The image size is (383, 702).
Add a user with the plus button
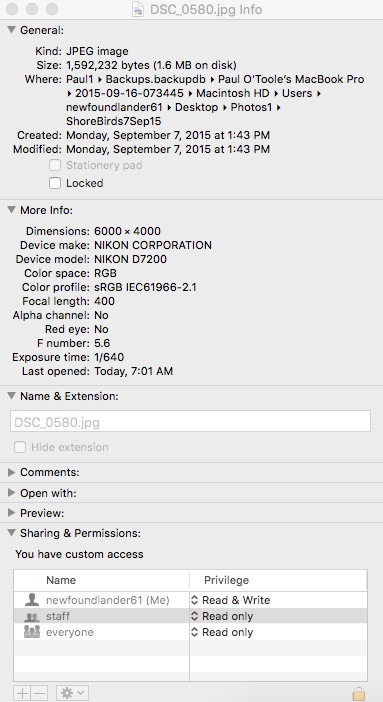point(22,693)
